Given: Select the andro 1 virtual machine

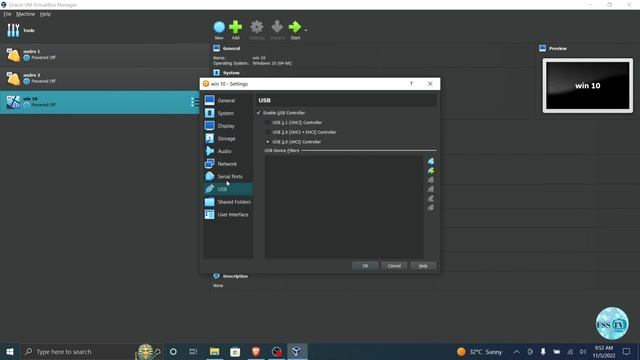Looking at the screenshot, I should [x=104, y=55].
